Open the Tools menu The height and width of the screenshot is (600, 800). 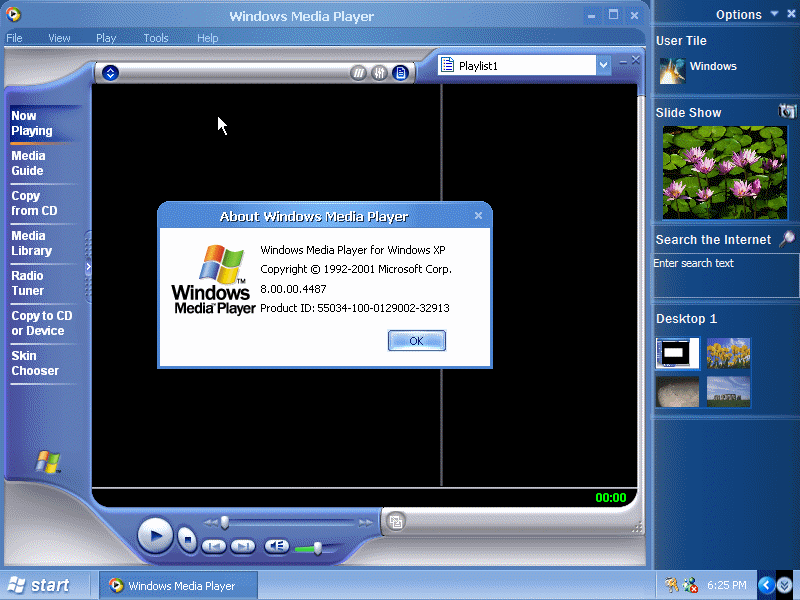(x=156, y=38)
